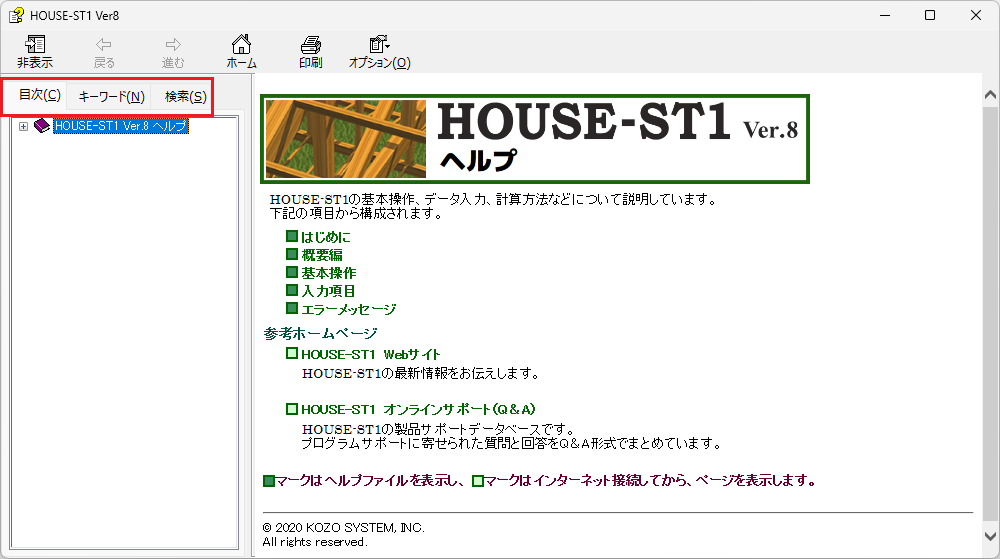1000x559 pixels.
Task: Open the 入力項目 help link
Action: [x=328, y=291]
